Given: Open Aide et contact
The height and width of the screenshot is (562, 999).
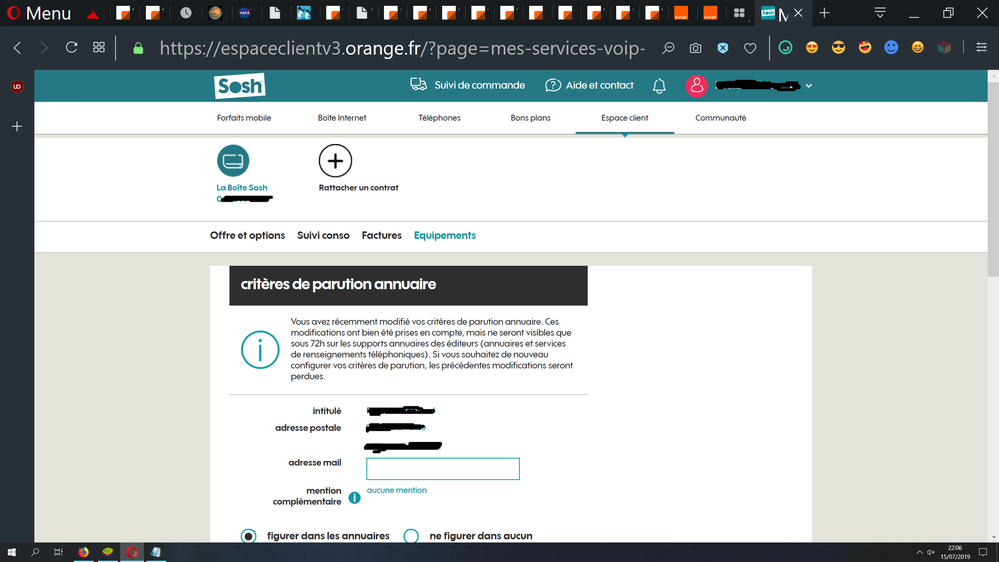Looking at the screenshot, I should point(589,85).
